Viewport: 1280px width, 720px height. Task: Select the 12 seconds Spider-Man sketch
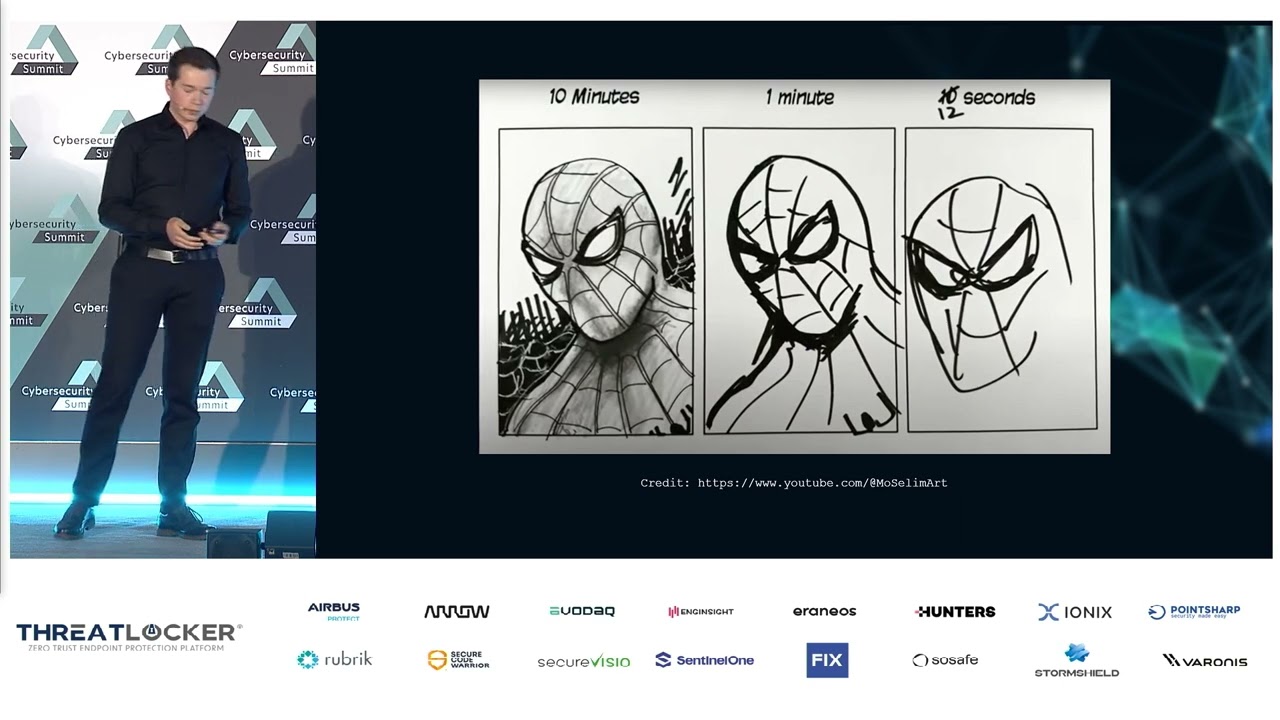[999, 280]
